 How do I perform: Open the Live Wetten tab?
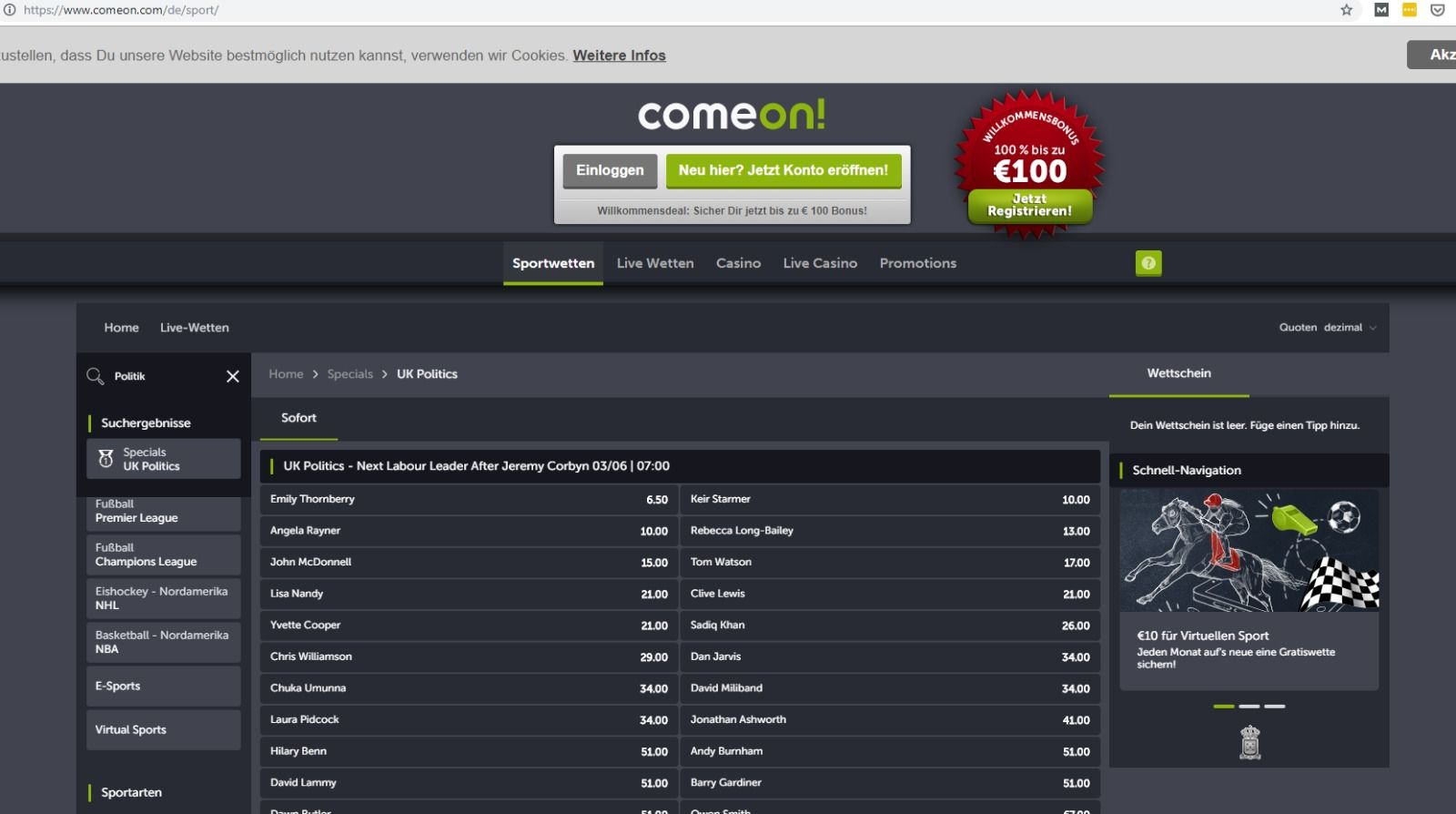(x=655, y=263)
